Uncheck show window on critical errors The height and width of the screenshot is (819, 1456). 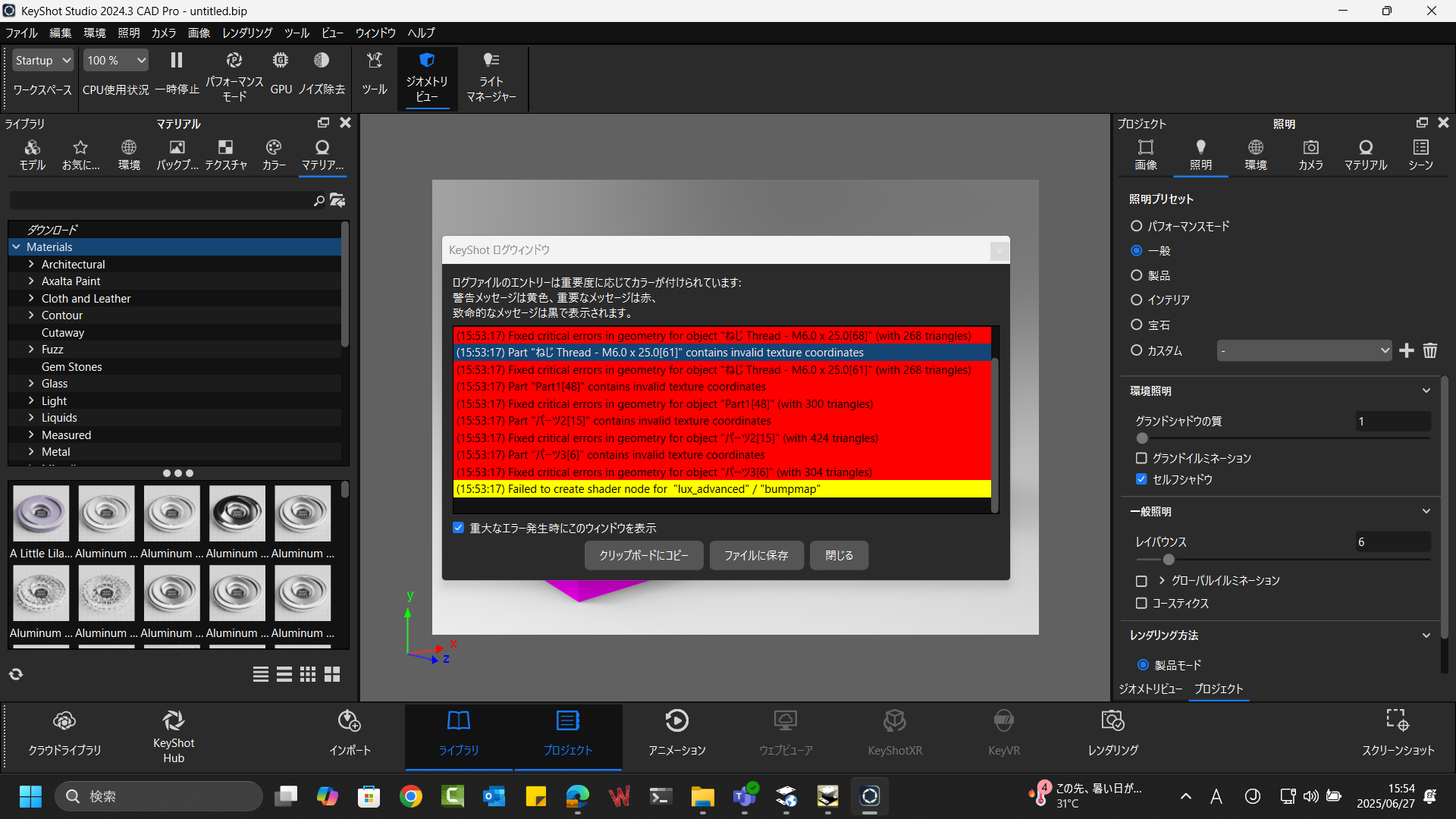click(x=458, y=528)
